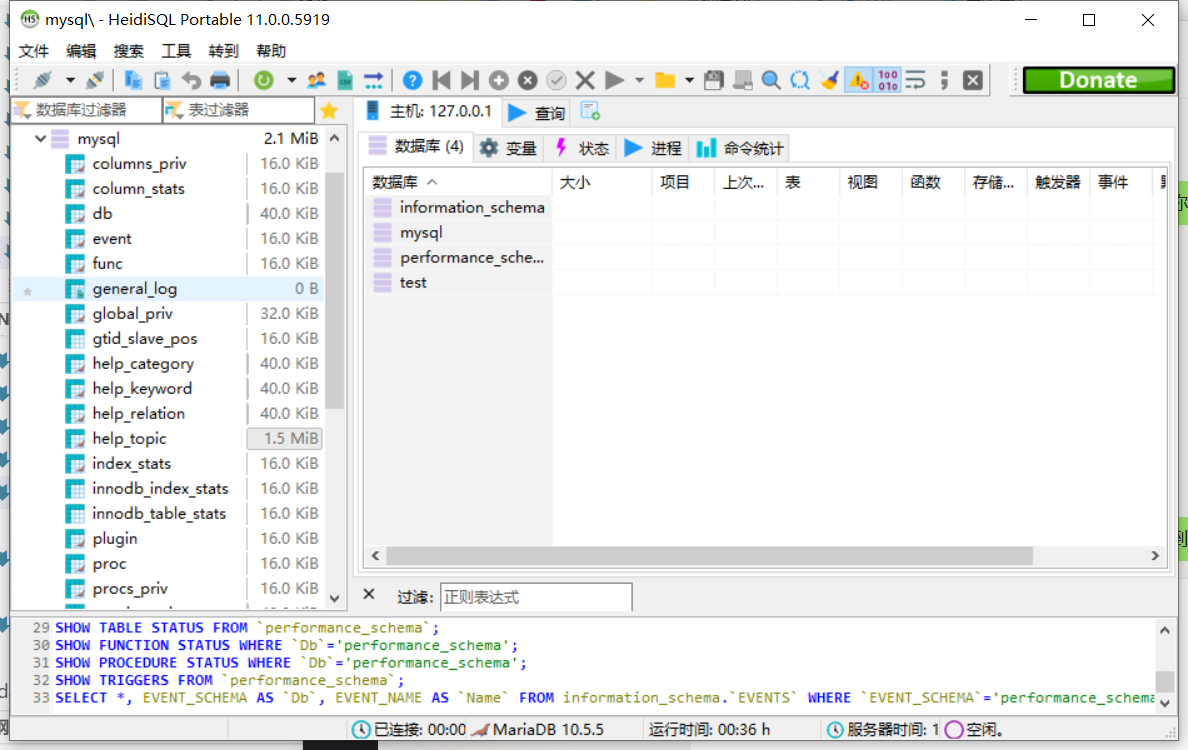Select the general_log table in tree
Screen dimensions: 1188x750
coord(134,289)
